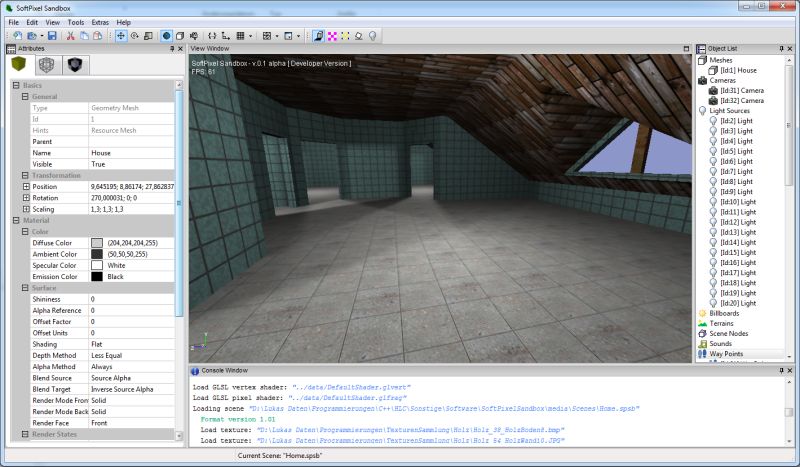
Task: Click the Shading value Flat
Action: click(x=132, y=344)
